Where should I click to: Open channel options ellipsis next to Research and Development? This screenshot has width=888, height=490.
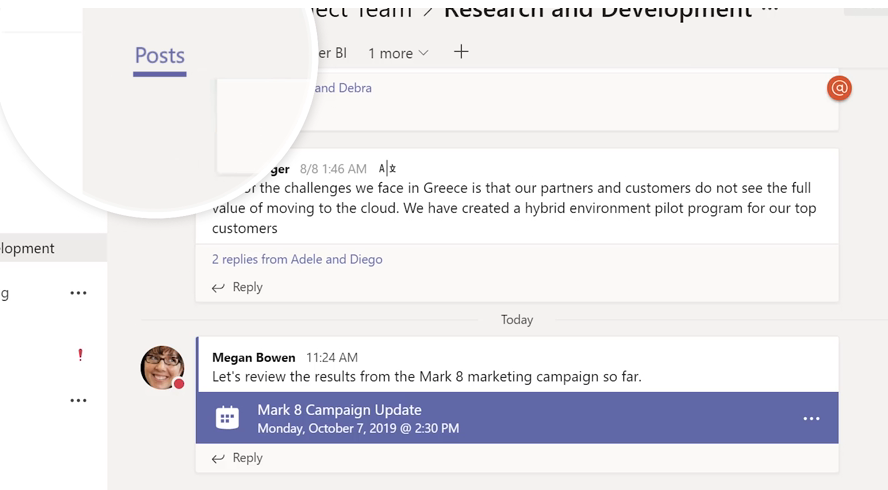point(770,10)
